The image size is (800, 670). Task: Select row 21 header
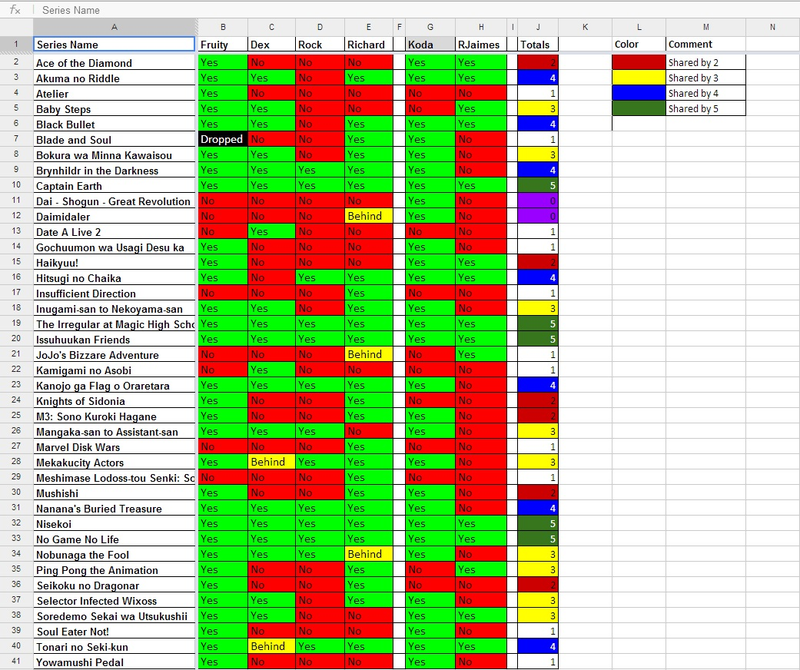pyautogui.click(x=16, y=354)
